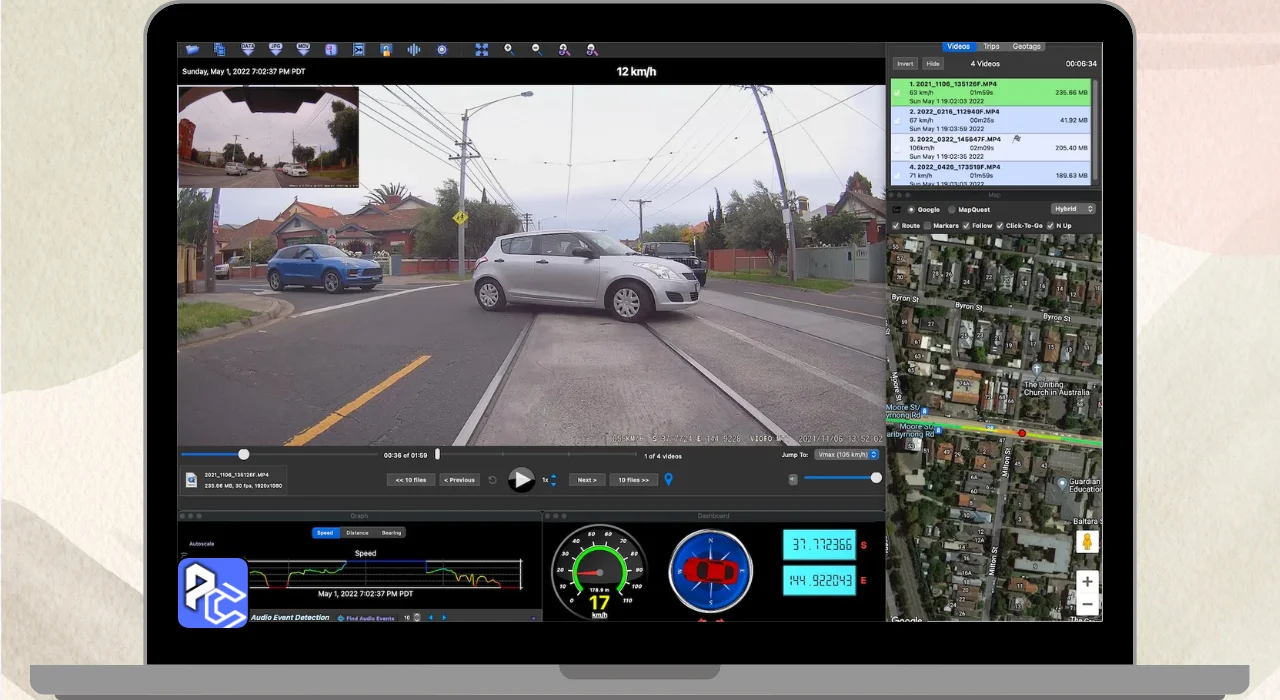Select the Distance graph tab

pyautogui.click(x=357, y=533)
